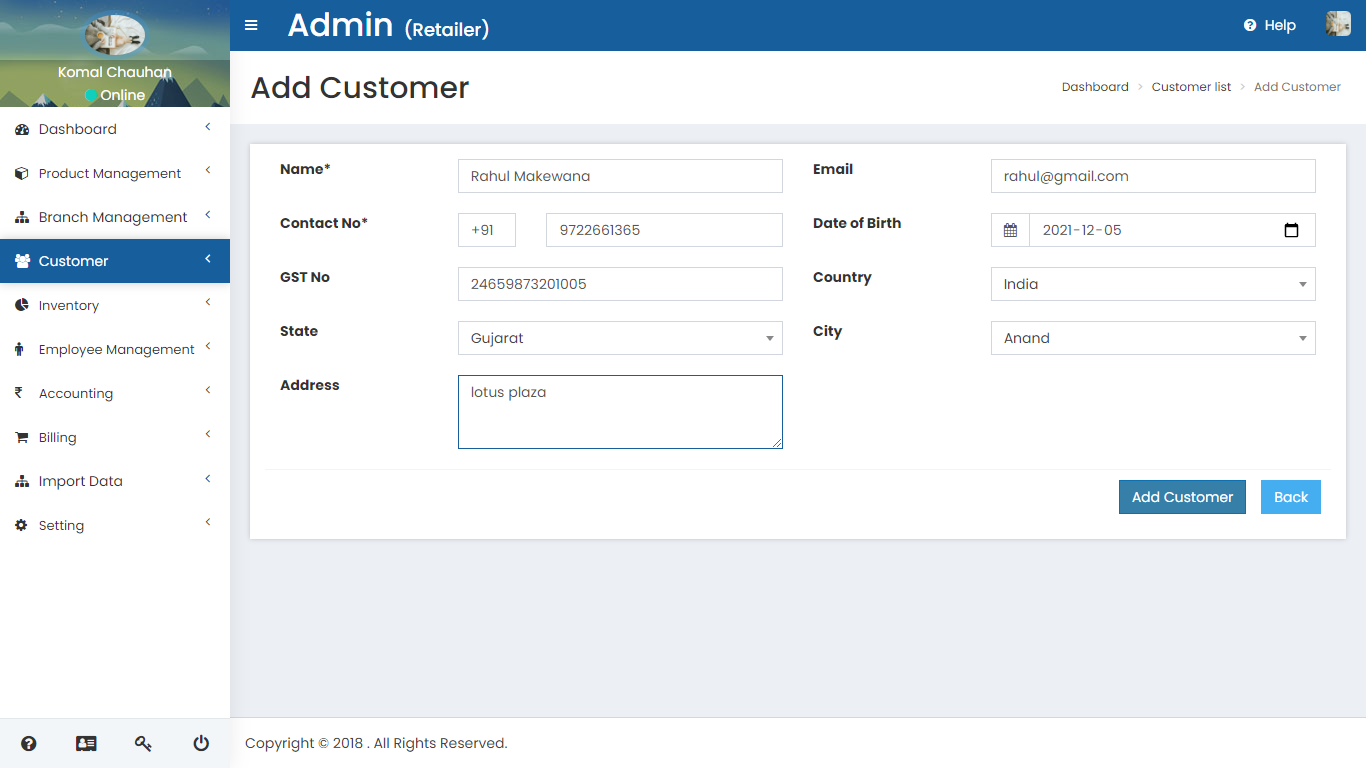Open the State dropdown showing Gujarat
This screenshot has height=768, width=1366.
619,338
